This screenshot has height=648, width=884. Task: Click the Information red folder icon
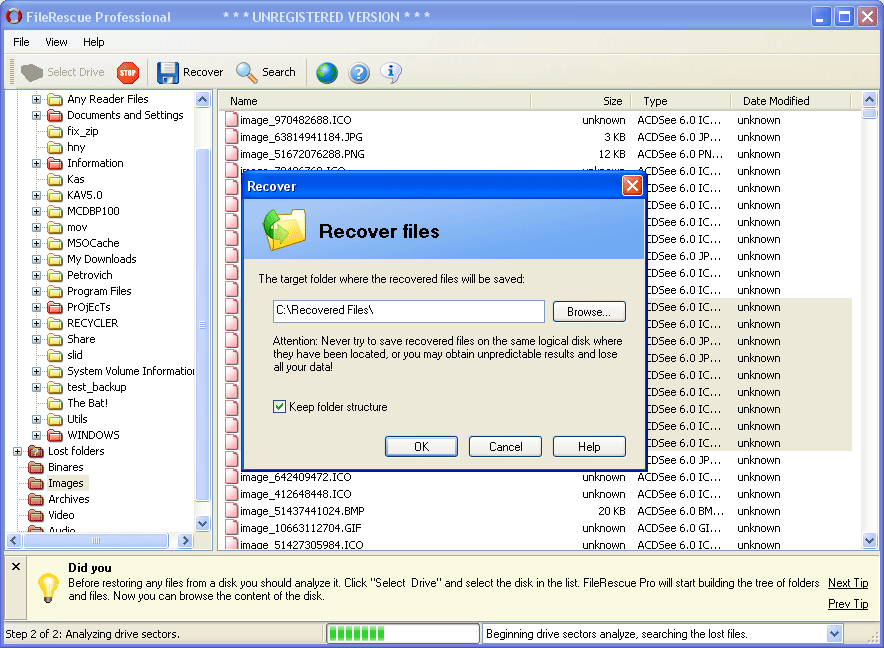coord(55,163)
